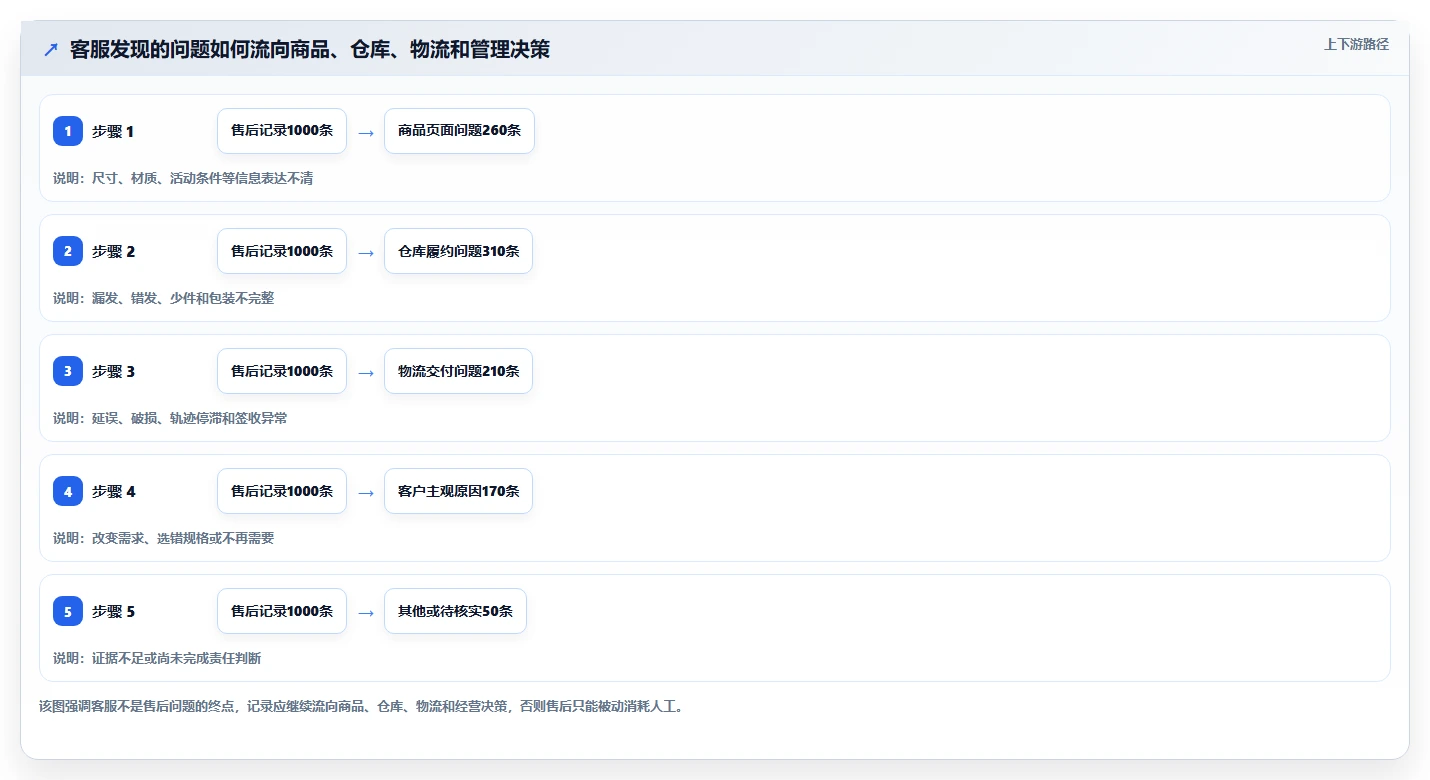Click the arrow pointing to 仓库履约问题310条
This screenshot has width=1430, height=780.
(366, 252)
